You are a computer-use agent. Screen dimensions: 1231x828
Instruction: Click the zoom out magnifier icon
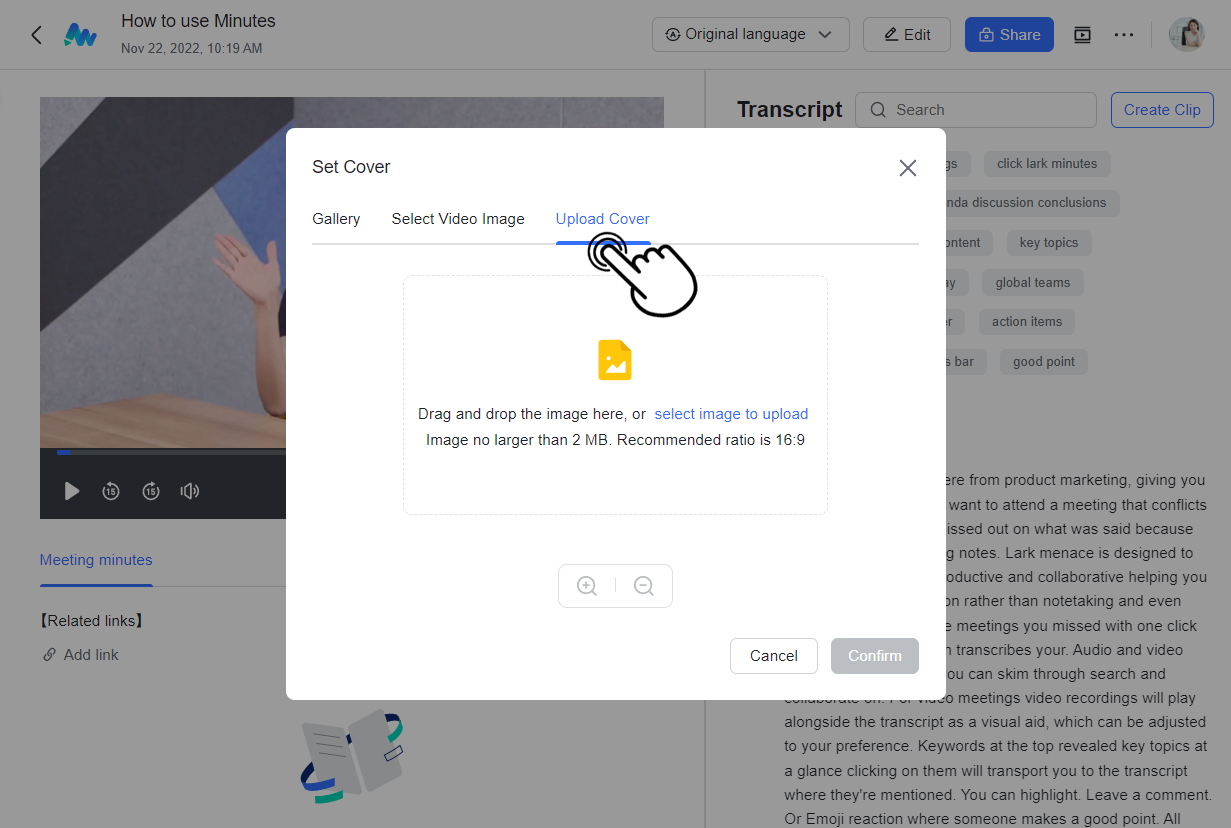coord(644,586)
